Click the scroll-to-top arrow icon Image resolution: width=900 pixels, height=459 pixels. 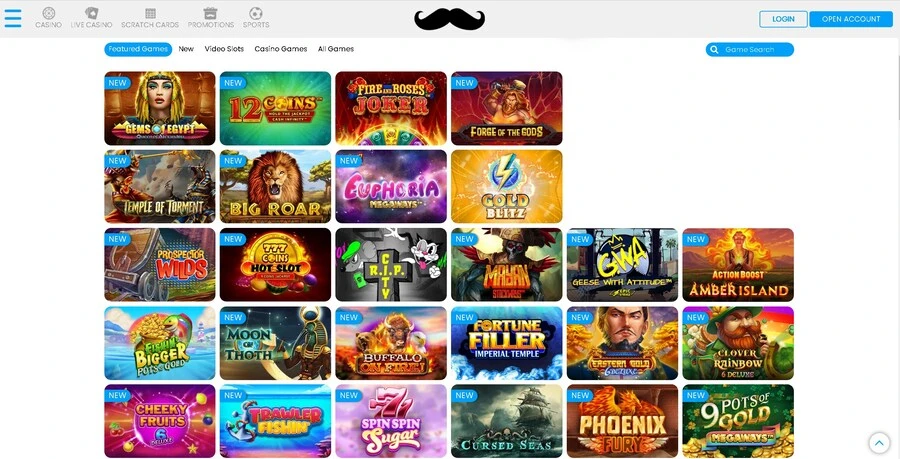[879, 442]
